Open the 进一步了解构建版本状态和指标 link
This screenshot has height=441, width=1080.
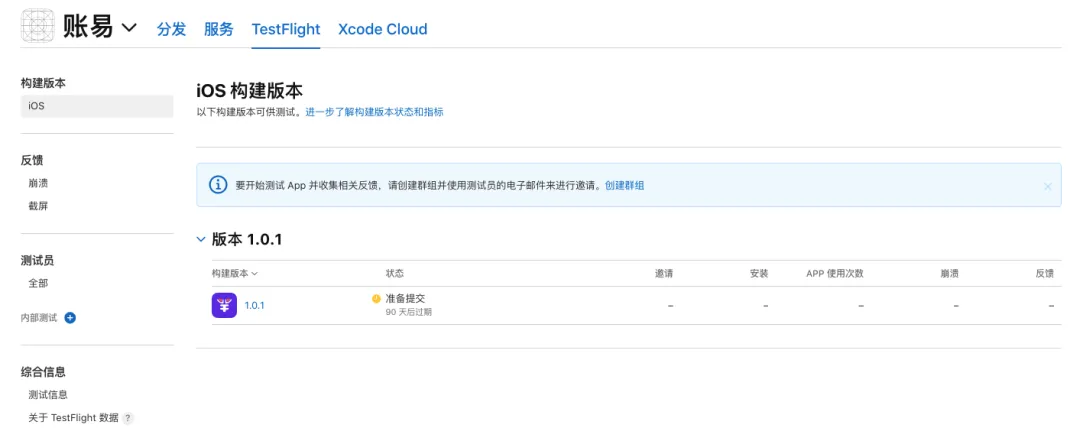[374, 112]
